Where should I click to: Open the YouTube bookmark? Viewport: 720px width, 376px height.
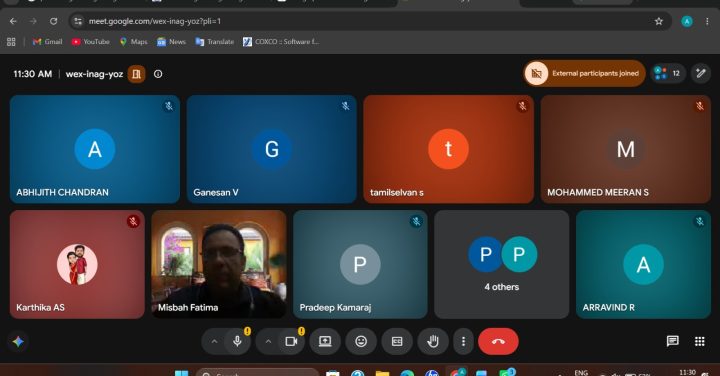coord(90,42)
